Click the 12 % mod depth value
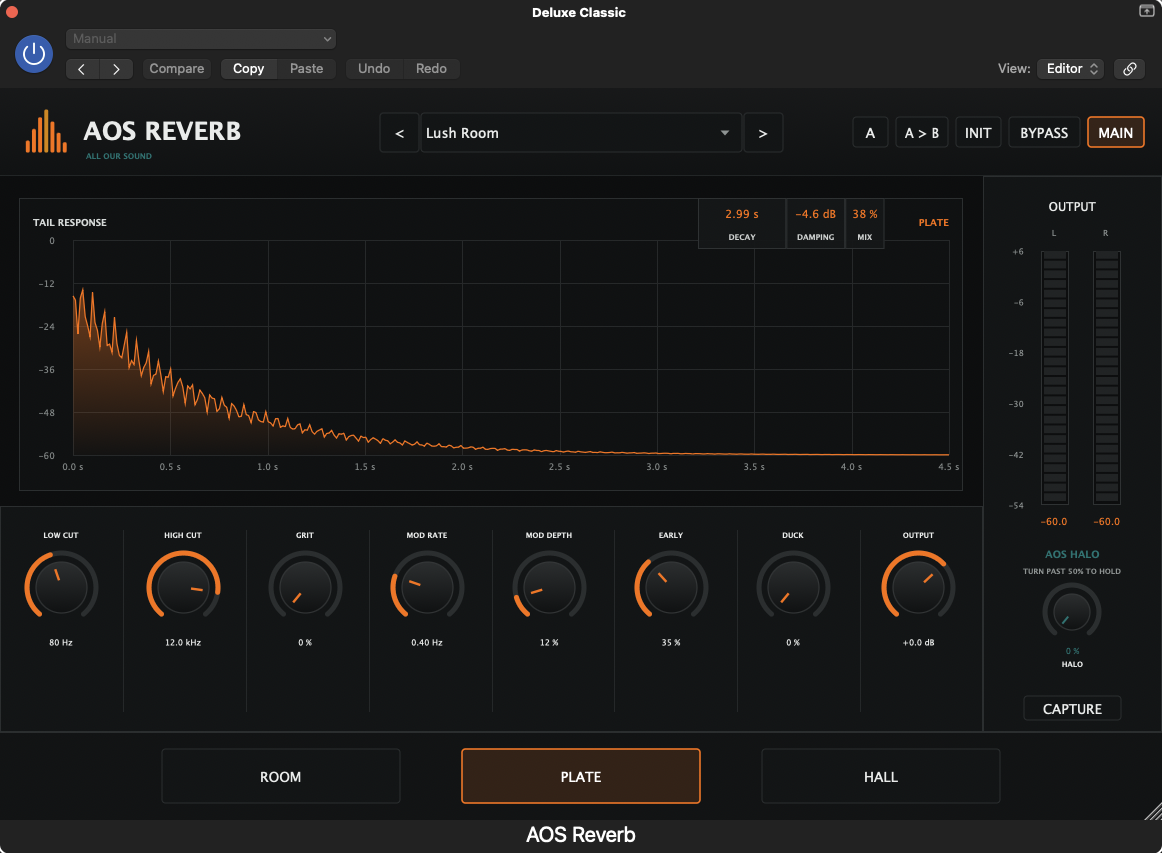Image resolution: width=1162 pixels, height=853 pixels. [x=549, y=643]
